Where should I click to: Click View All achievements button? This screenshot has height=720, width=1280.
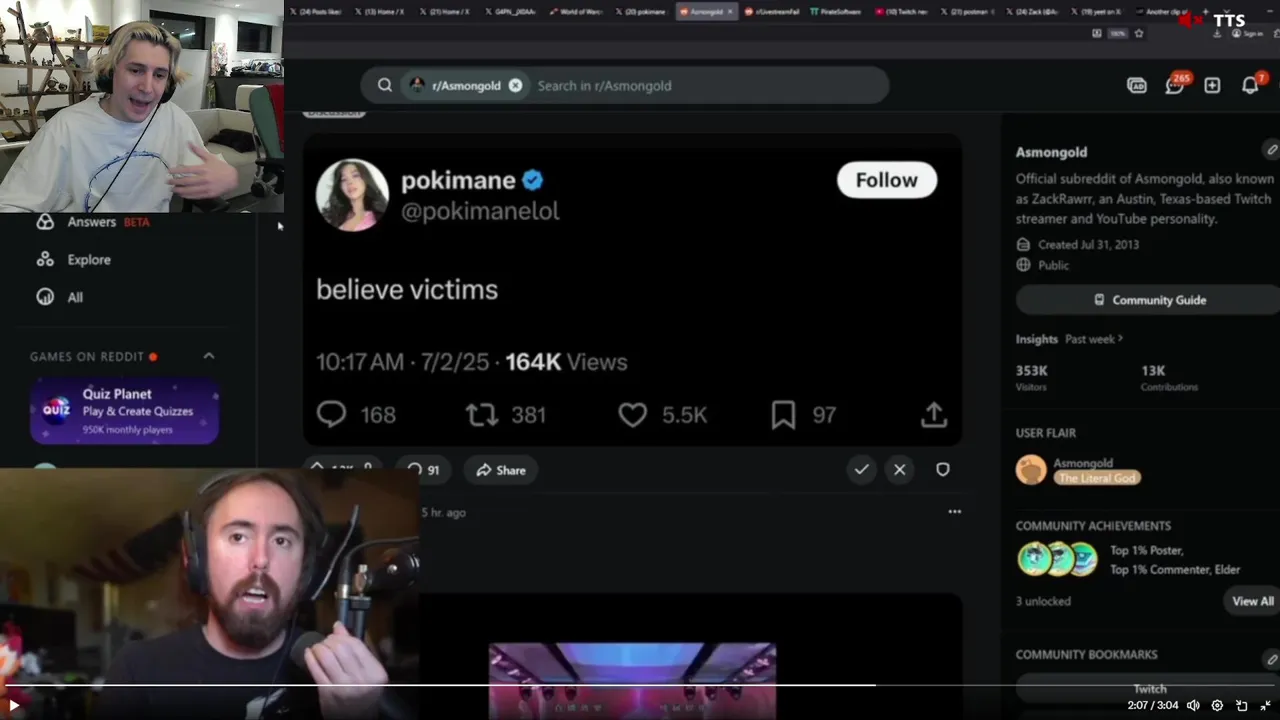coord(1252,601)
